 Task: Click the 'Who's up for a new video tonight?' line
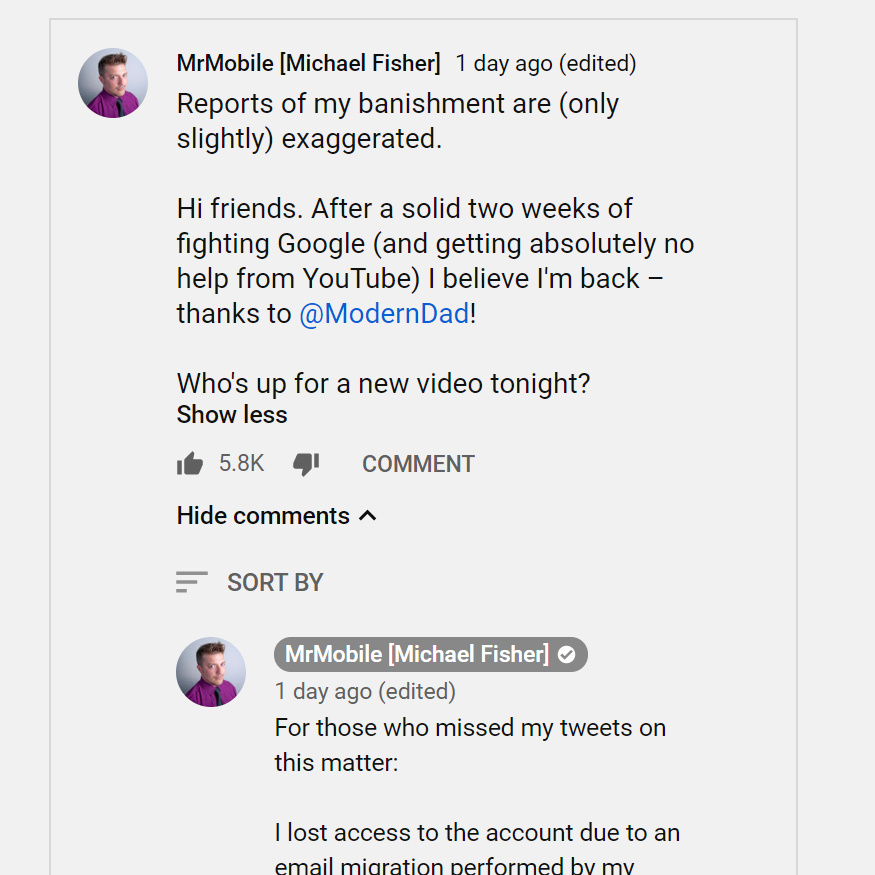click(383, 383)
